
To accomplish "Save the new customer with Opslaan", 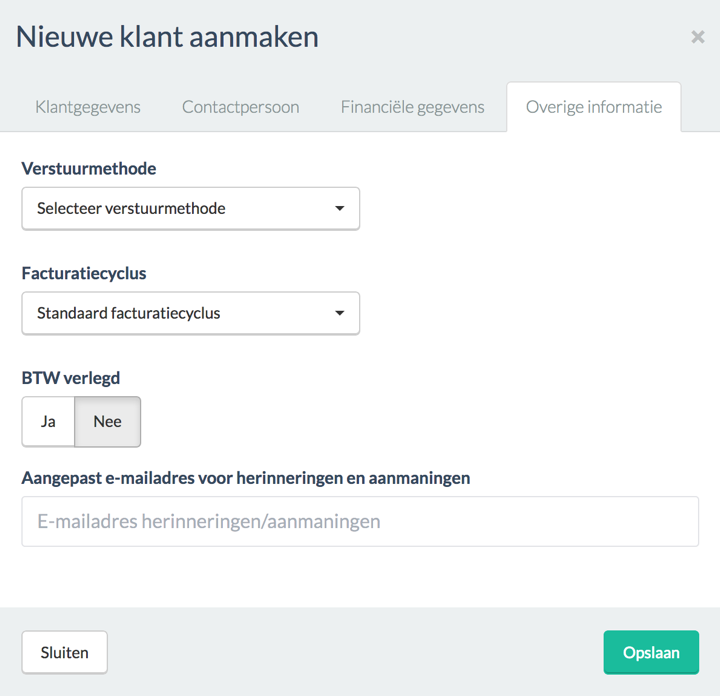I will coord(651,653).
